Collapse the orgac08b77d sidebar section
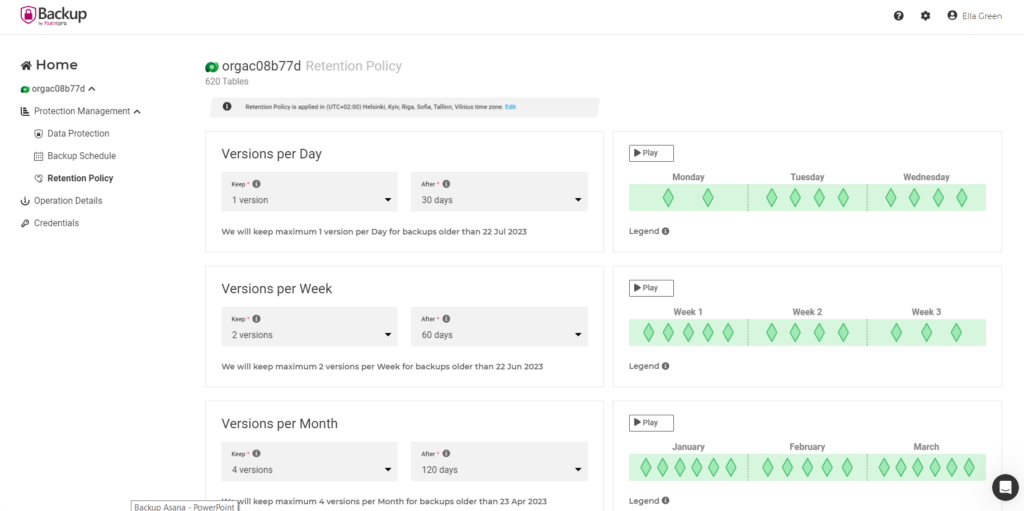Image resolution: width=1024 pixels, height=511 pixels. 92,89
